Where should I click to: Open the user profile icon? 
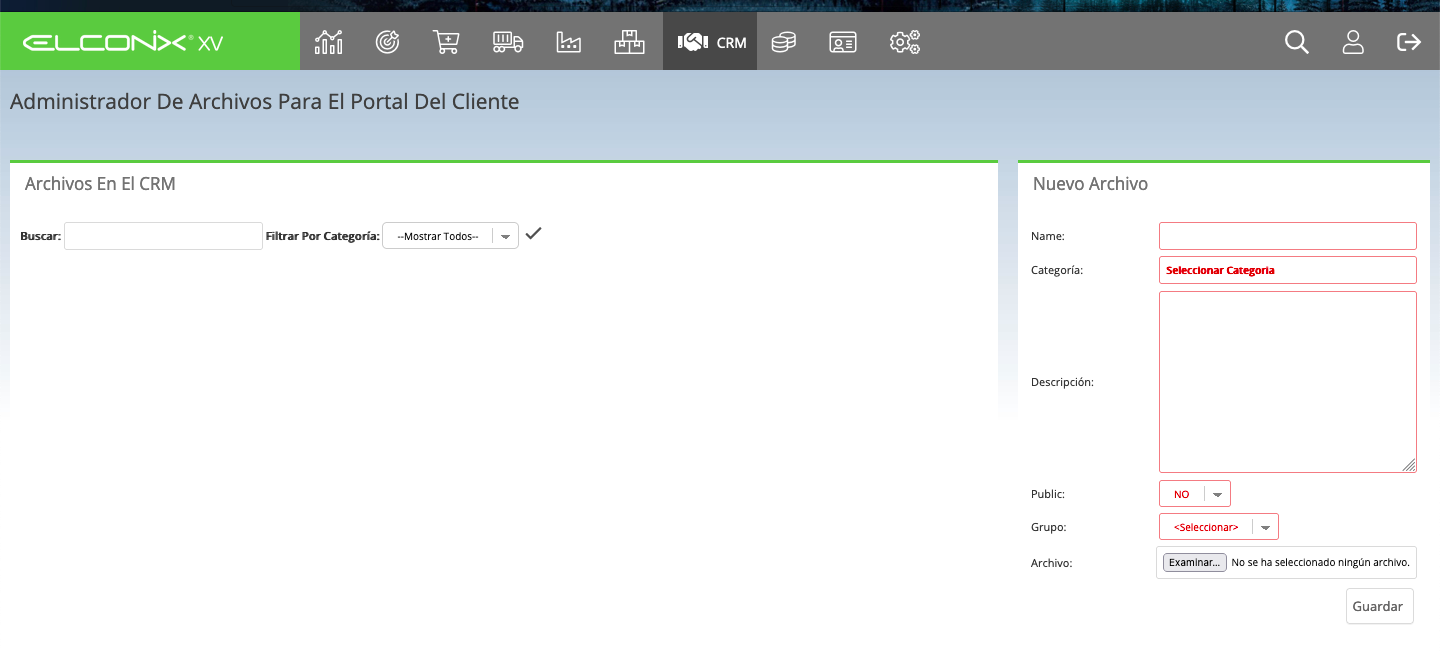(1353, 42)
